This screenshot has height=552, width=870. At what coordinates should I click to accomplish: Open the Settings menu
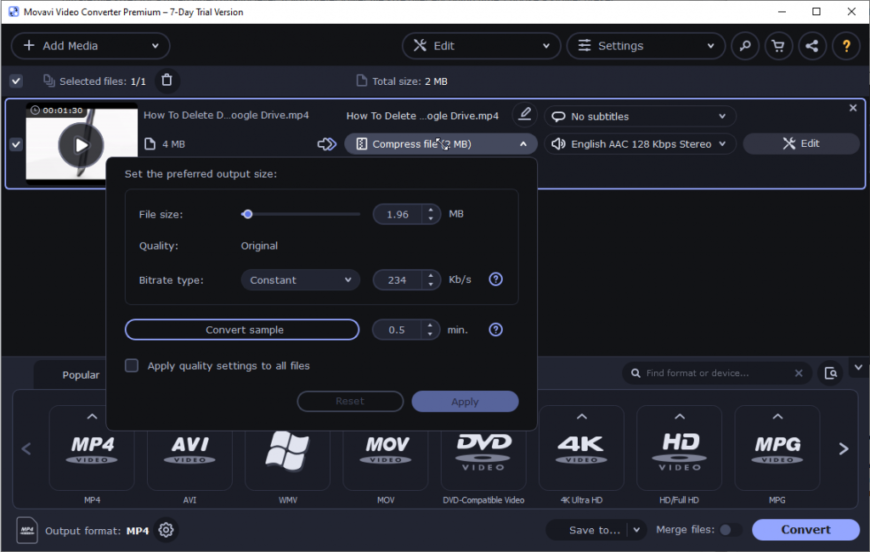pos(645,46)
